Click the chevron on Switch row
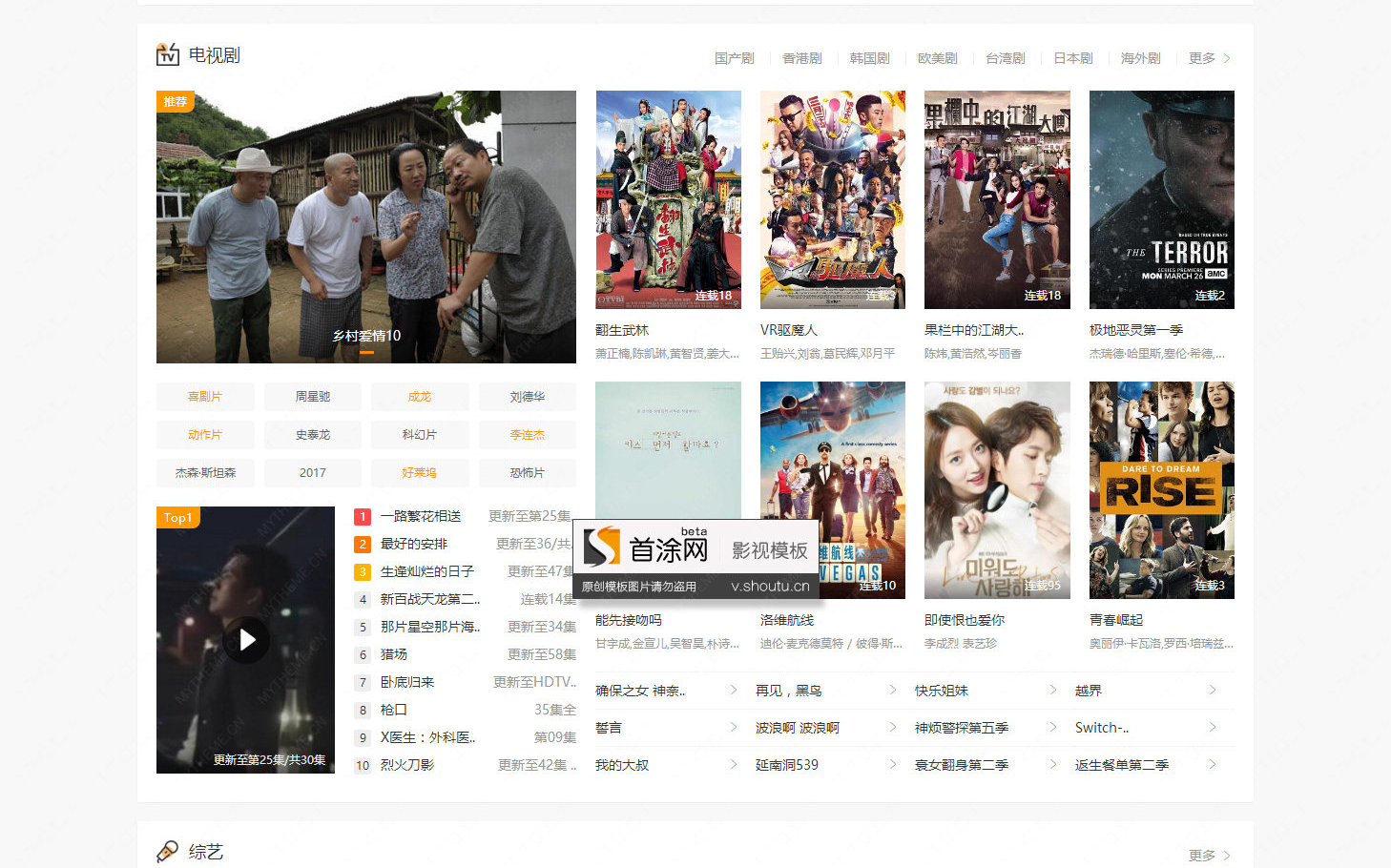 coord(1213,727)
